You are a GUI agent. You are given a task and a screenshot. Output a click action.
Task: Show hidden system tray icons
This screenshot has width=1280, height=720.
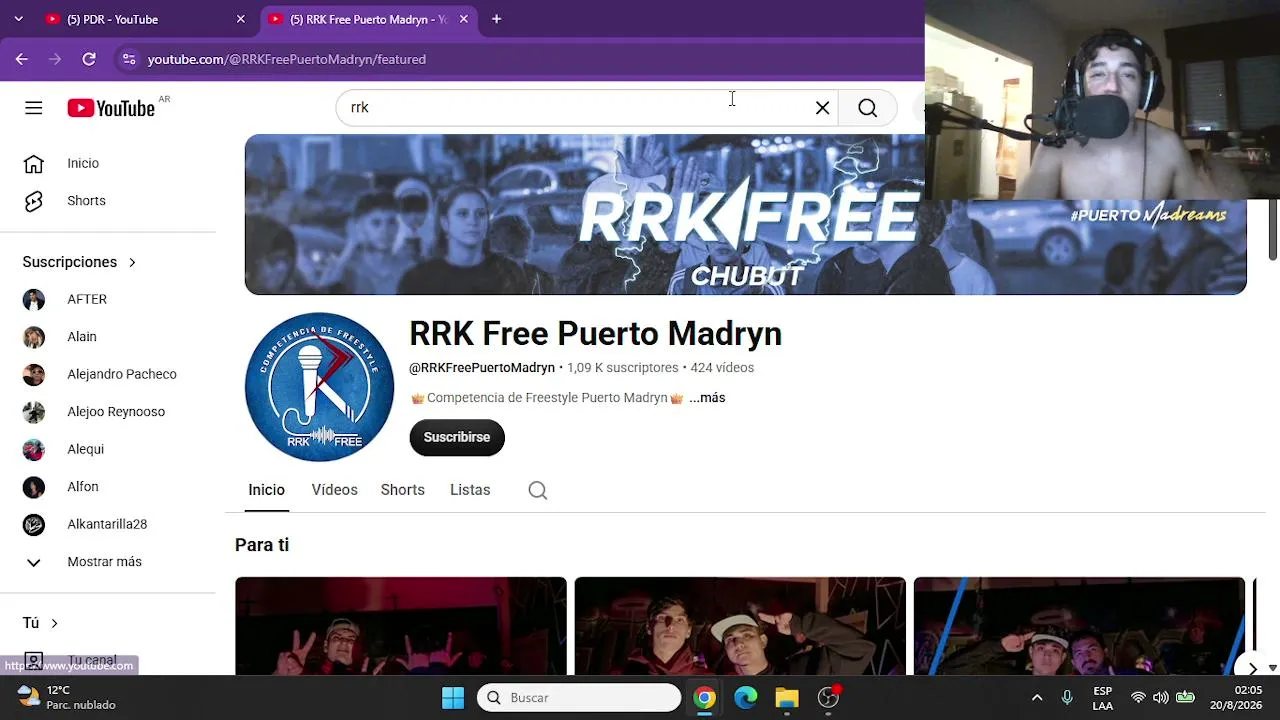[1037, 698]
